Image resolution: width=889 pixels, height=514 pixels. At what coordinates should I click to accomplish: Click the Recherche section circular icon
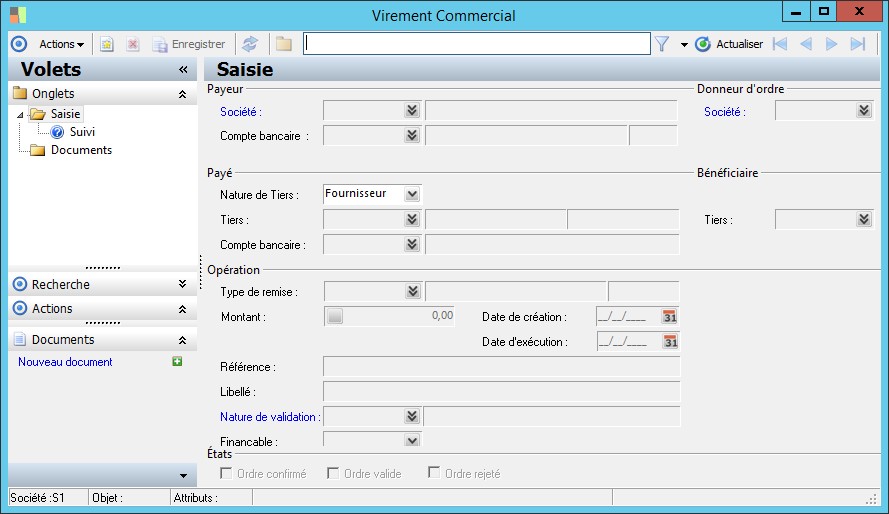[20, 284]
